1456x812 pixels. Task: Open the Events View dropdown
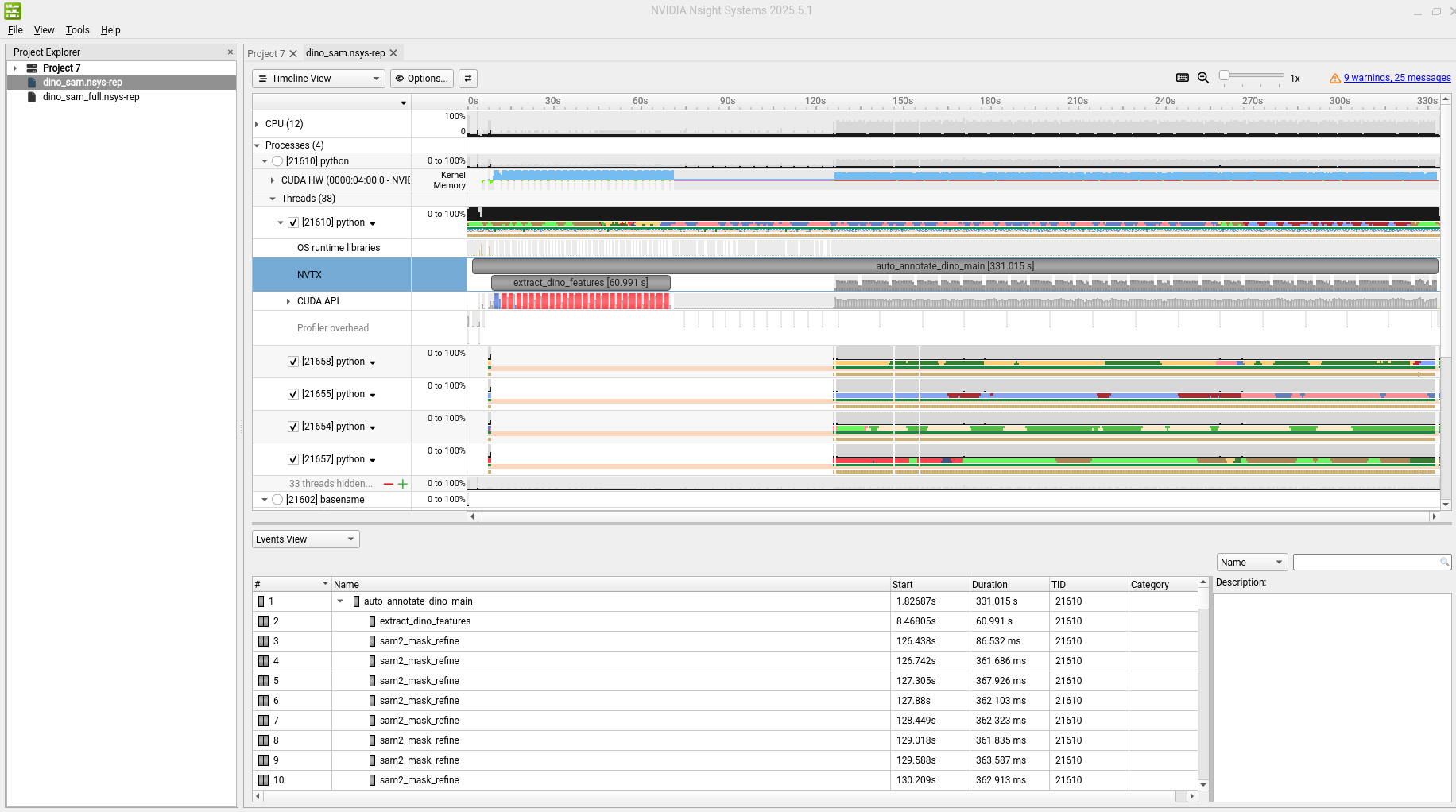click(305, 539)
